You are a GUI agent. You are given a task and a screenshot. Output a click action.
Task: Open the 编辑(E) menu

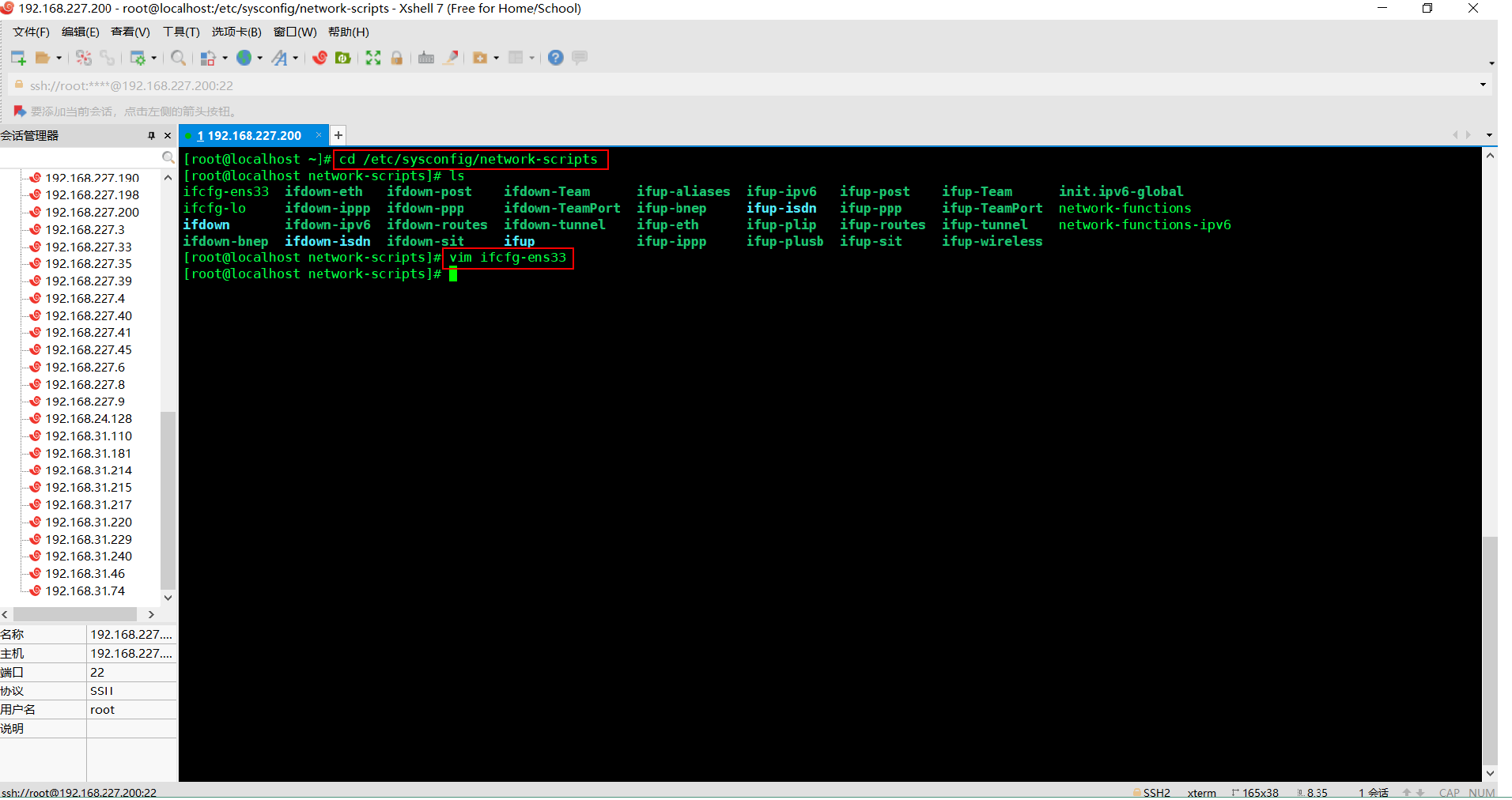81,32
